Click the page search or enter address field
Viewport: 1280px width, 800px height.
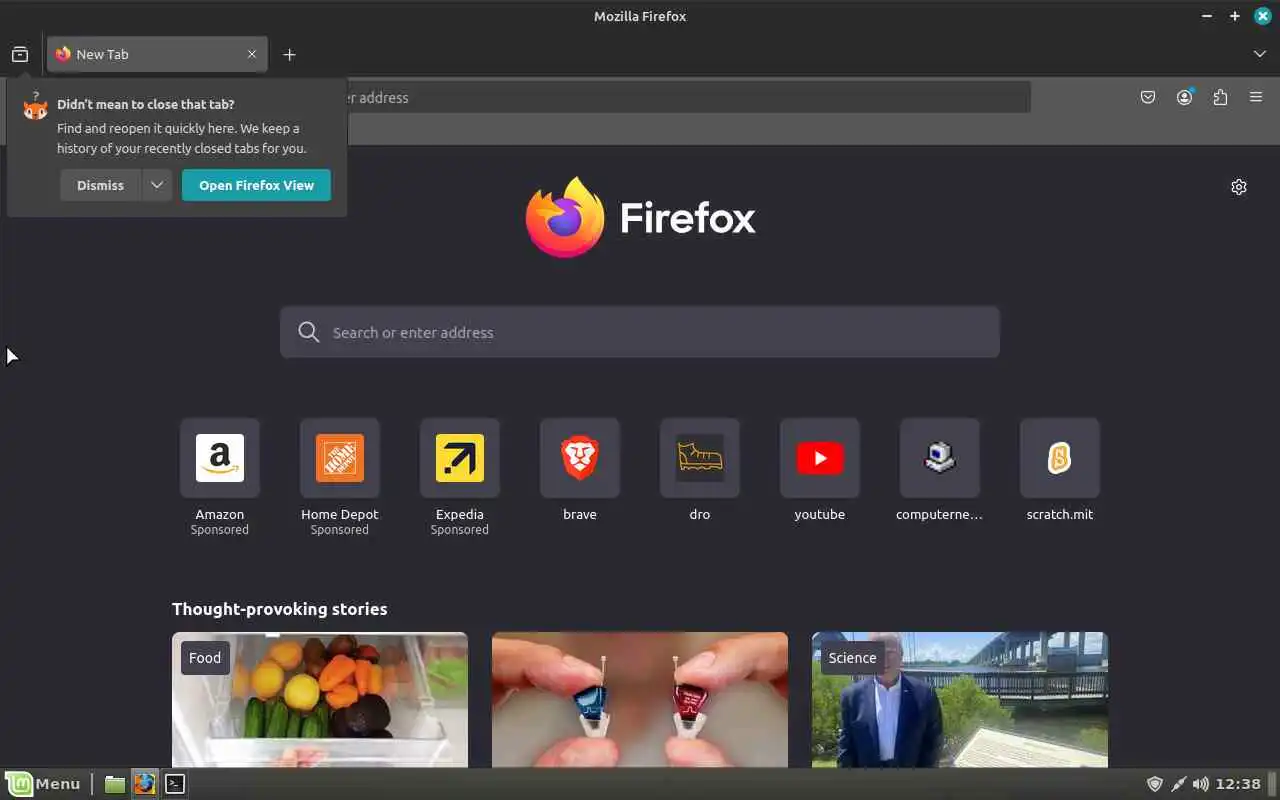pyautogui.click(x=640, y=332)
